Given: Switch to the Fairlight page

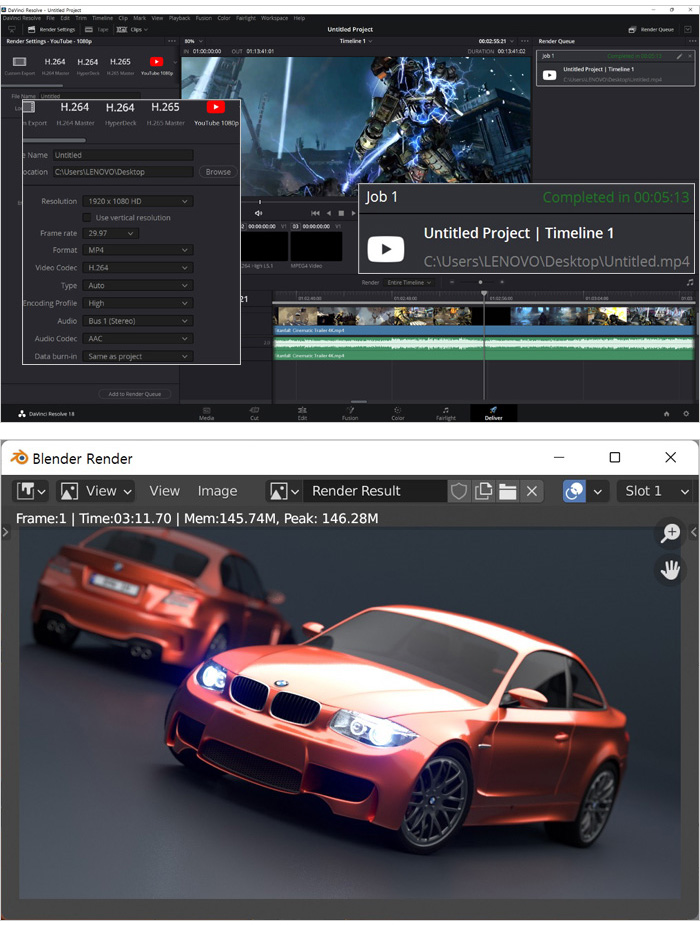Looking at the screenshot, I should click(x=445, y=412).
